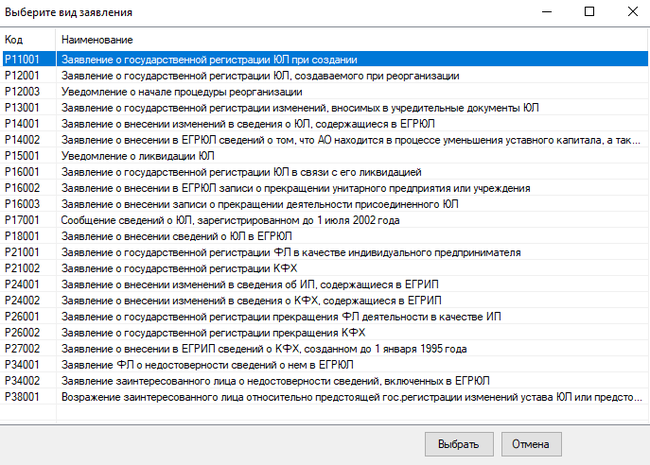This screenshot has height=465, width=650.
Task: Click the Выбрать button
Action: pyautogui.click(x=458, y=443)
